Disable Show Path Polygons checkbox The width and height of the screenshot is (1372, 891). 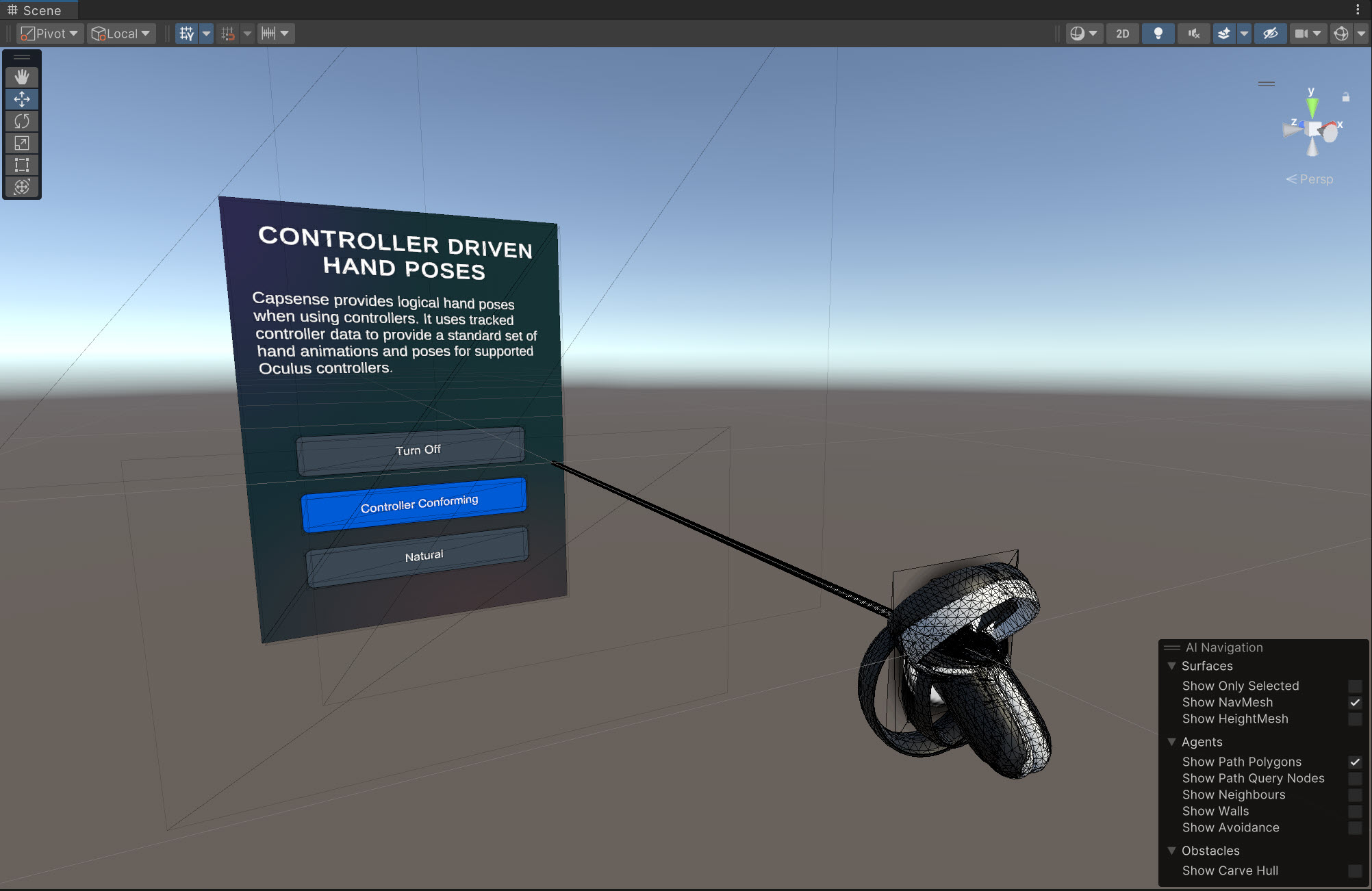coord(1354,762)
